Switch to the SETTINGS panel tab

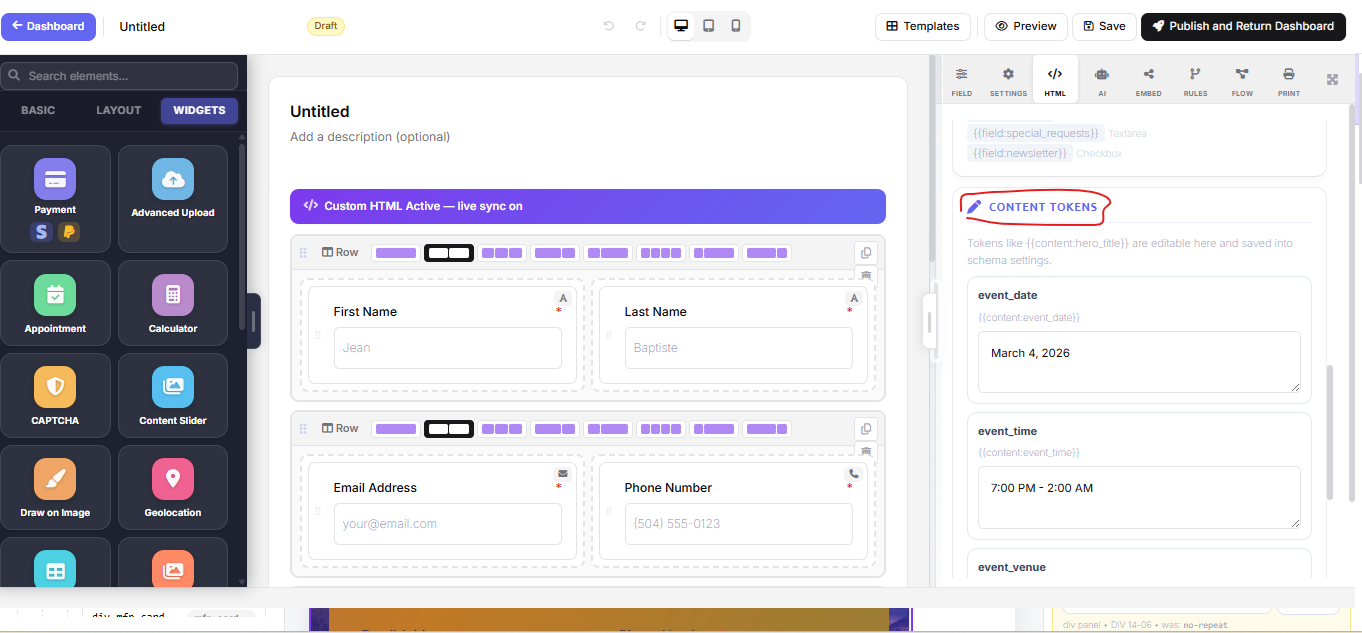[x=1008, y=81]
